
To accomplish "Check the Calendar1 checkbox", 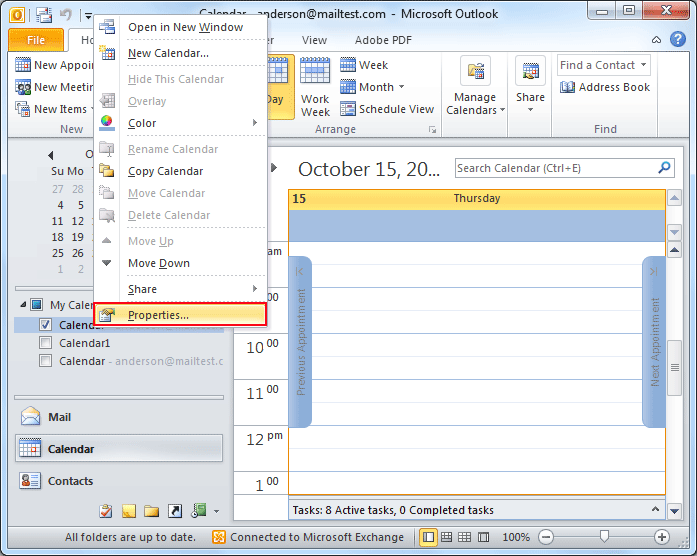I will coord(45,343).
